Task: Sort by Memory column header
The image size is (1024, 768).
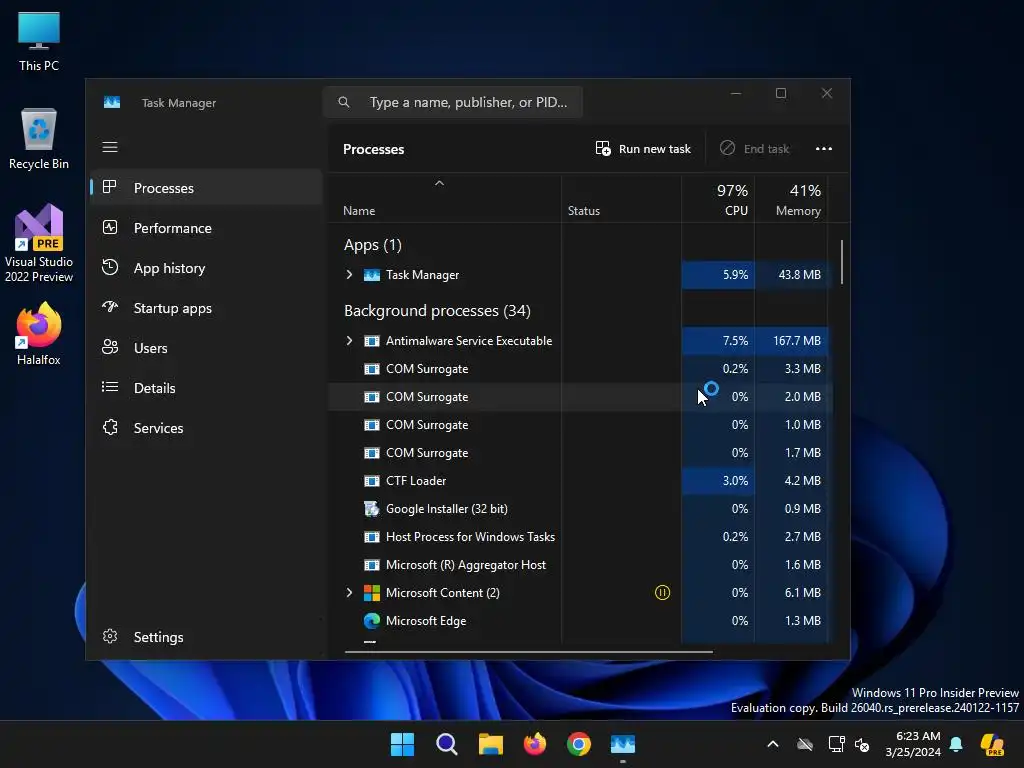Action: [x=792, y=200]
